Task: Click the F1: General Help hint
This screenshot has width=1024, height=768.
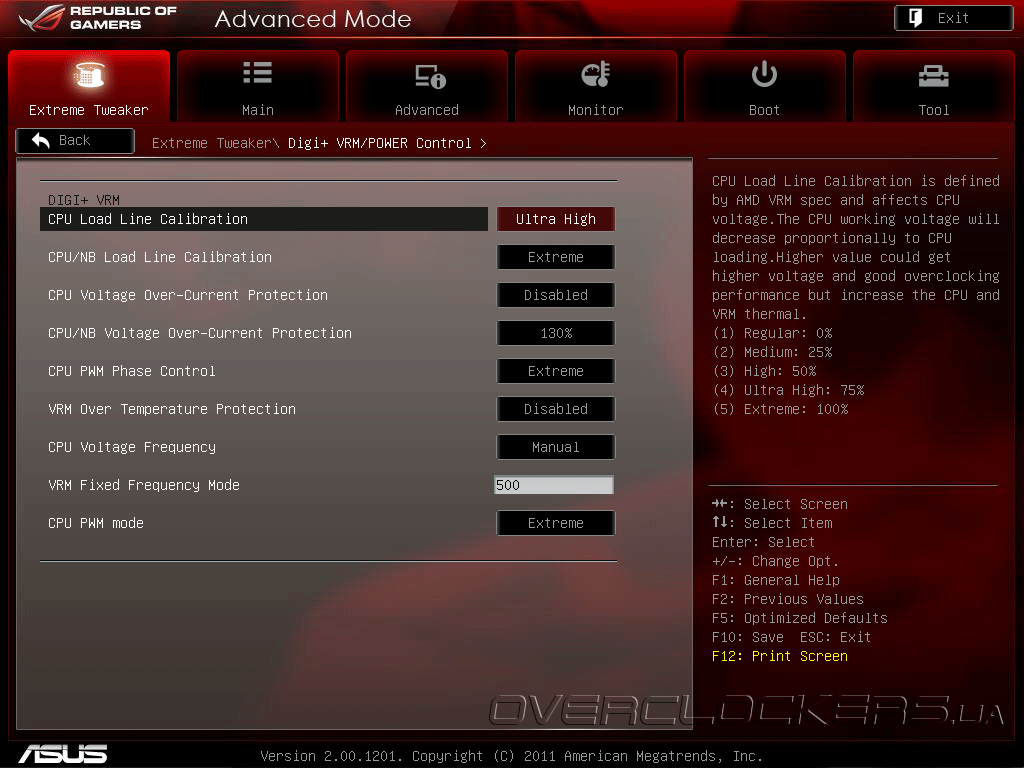Action: 776,581
